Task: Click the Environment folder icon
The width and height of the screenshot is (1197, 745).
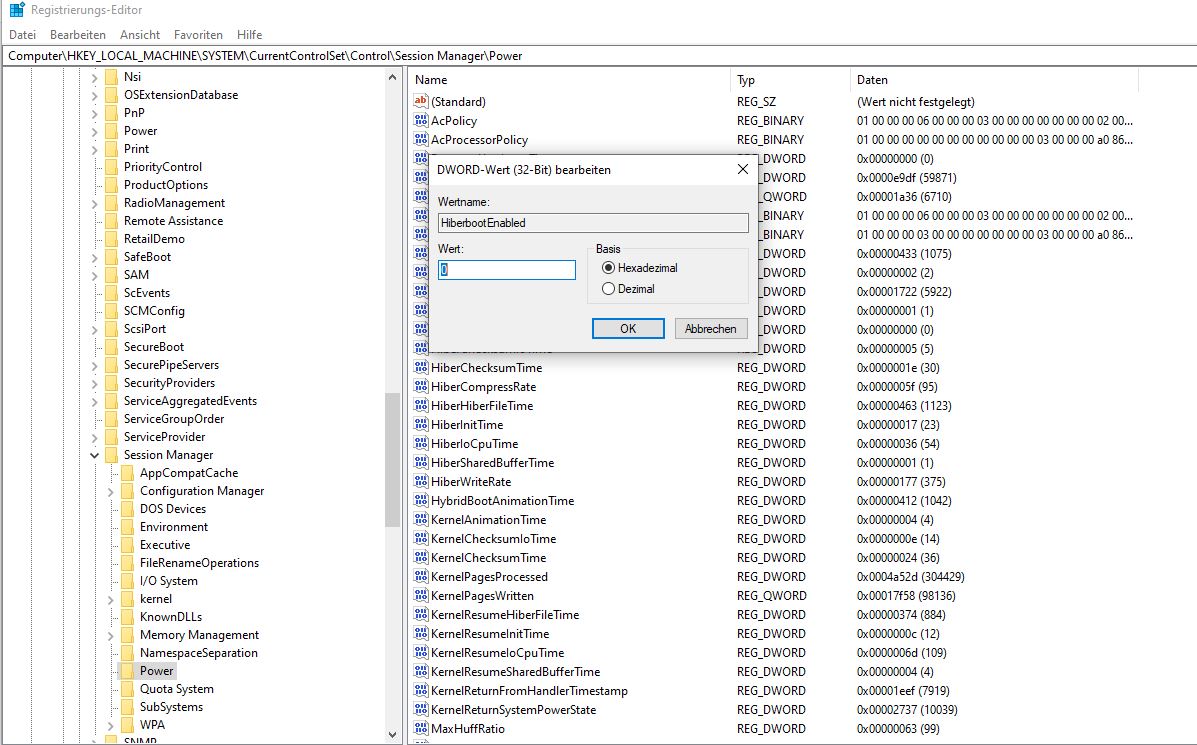Action: tap(127, 527)
